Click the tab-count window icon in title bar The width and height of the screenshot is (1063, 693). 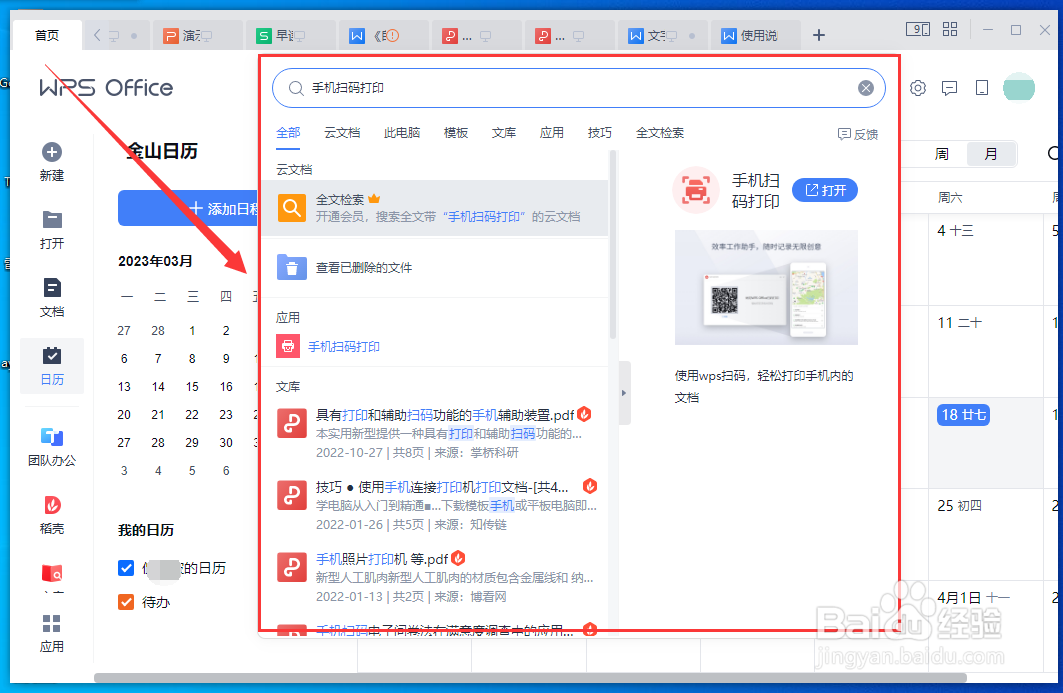918,29
